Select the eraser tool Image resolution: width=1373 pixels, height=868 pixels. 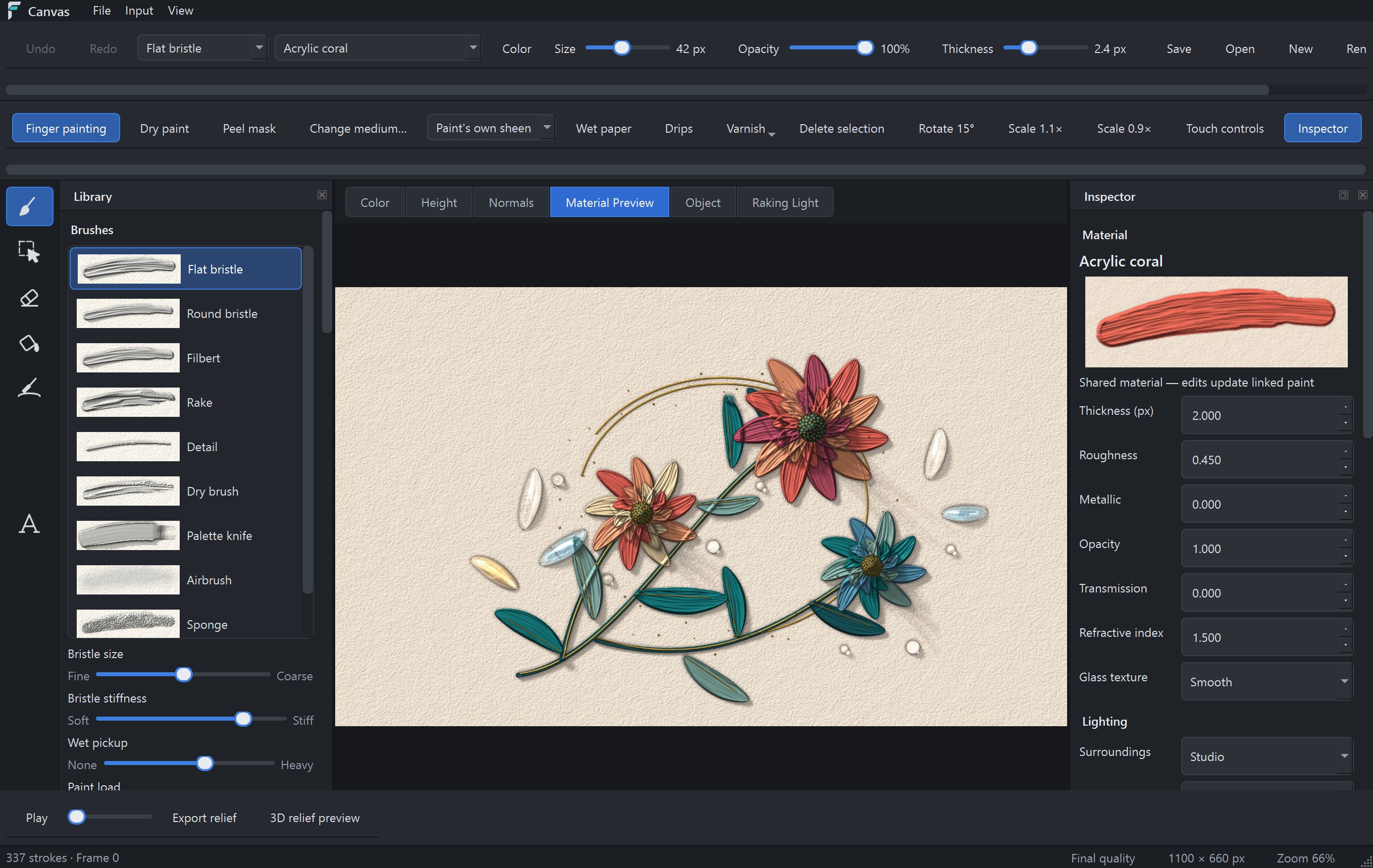point(29,298)
